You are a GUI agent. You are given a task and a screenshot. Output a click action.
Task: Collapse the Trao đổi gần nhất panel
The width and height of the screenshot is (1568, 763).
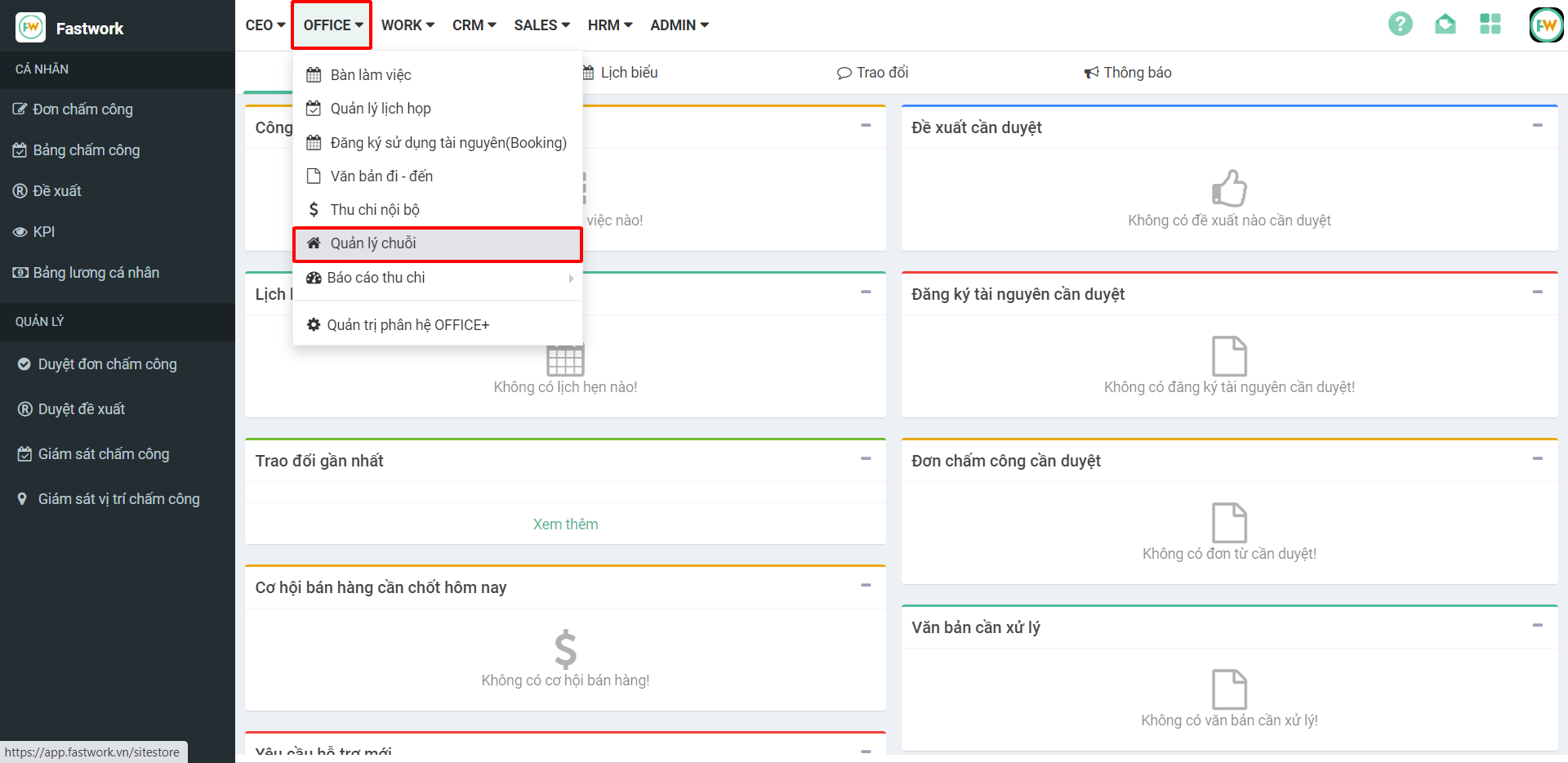click(x=865, y=459)
